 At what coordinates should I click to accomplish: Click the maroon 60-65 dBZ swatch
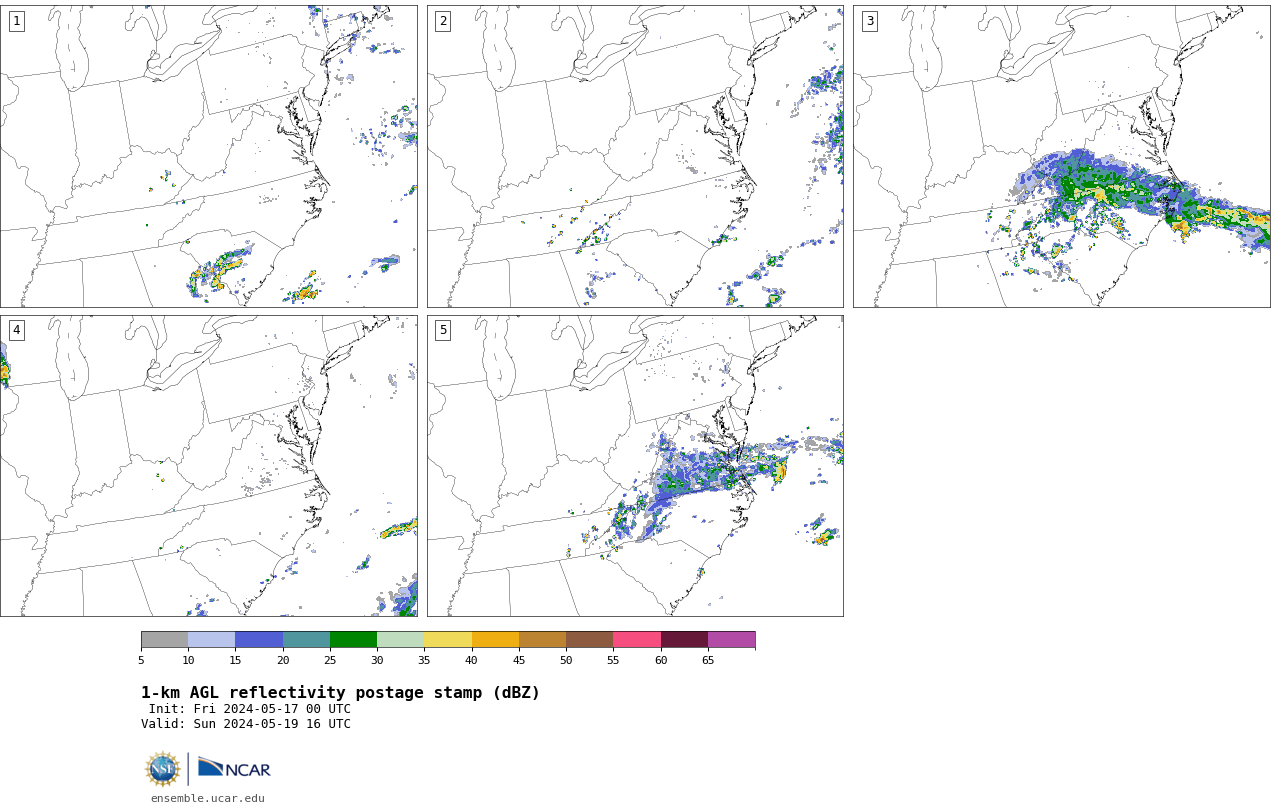[x=684, y=640]
